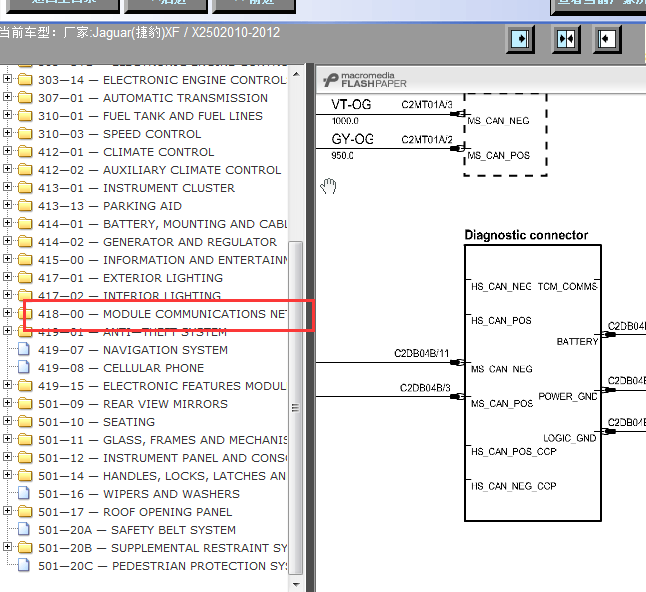Click the split-panel center arrows icon
This screenshot has height=592, width=646.
pos(566,39)
